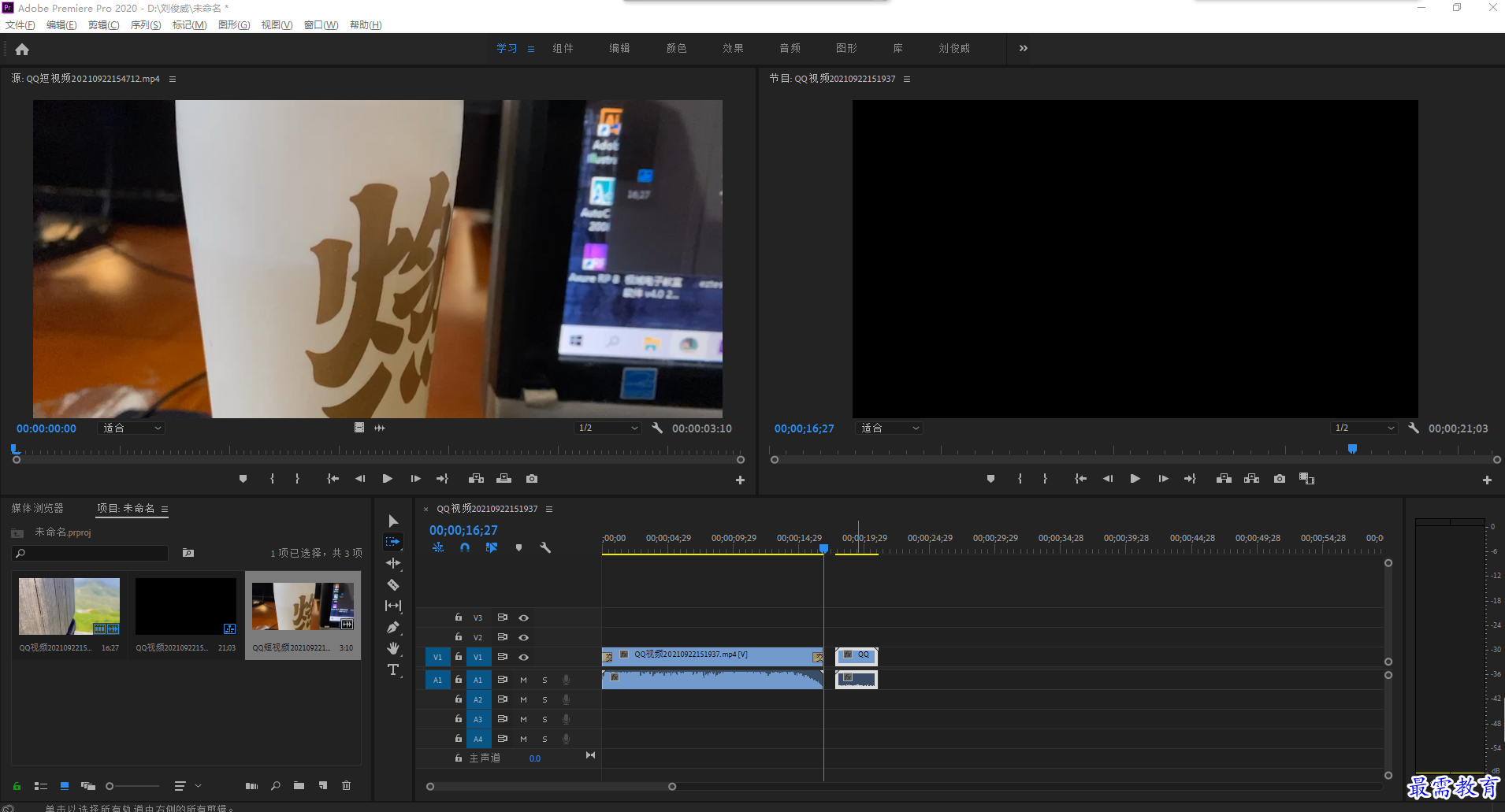Screen dimensions: 1505x812
Task: Add marker in timeline panel
Action: (x=518, y=547)
